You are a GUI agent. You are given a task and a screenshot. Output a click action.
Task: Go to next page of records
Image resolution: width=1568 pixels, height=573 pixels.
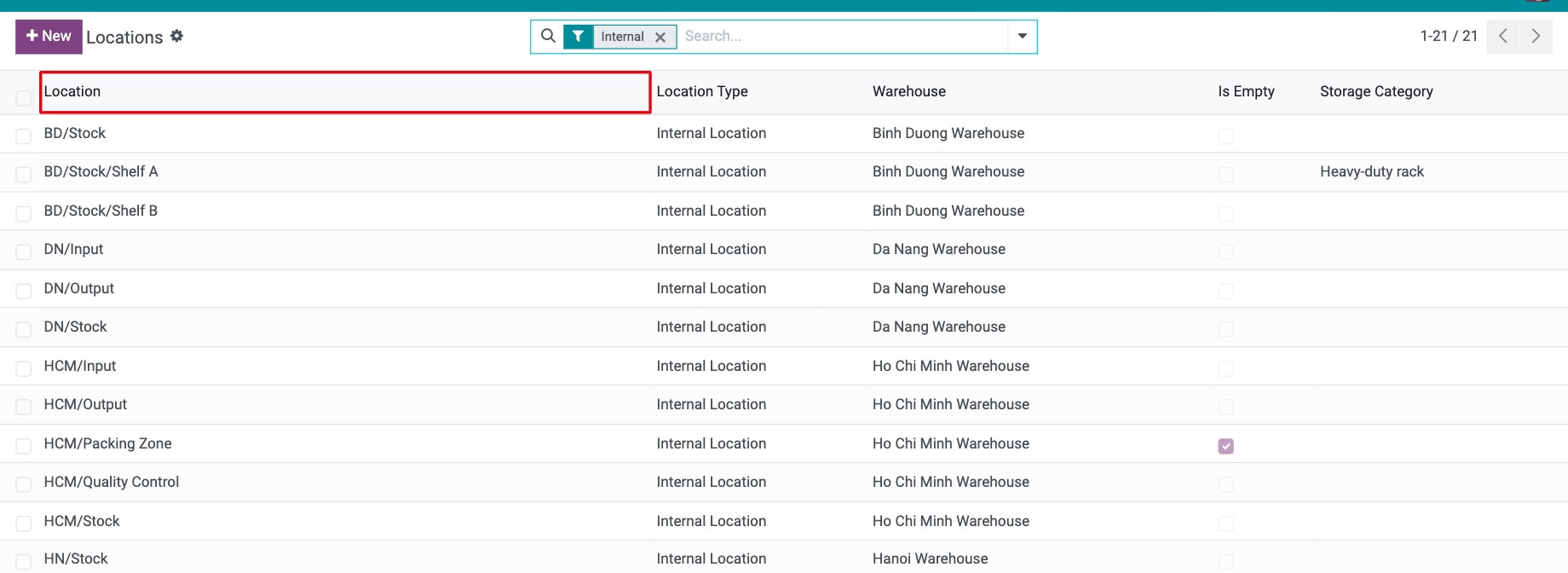tap(1536, 36)
